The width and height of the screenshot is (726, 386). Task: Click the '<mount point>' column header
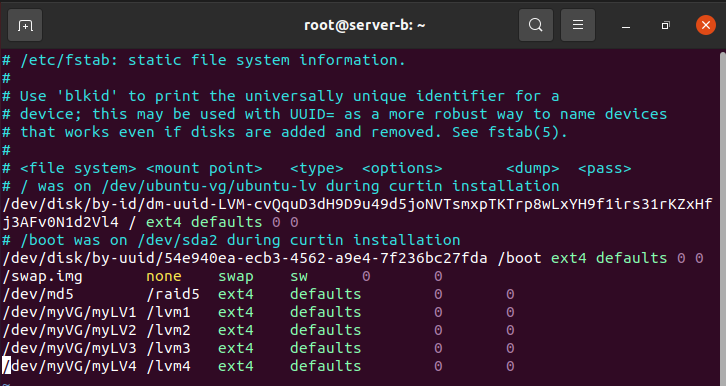point(204,168)
